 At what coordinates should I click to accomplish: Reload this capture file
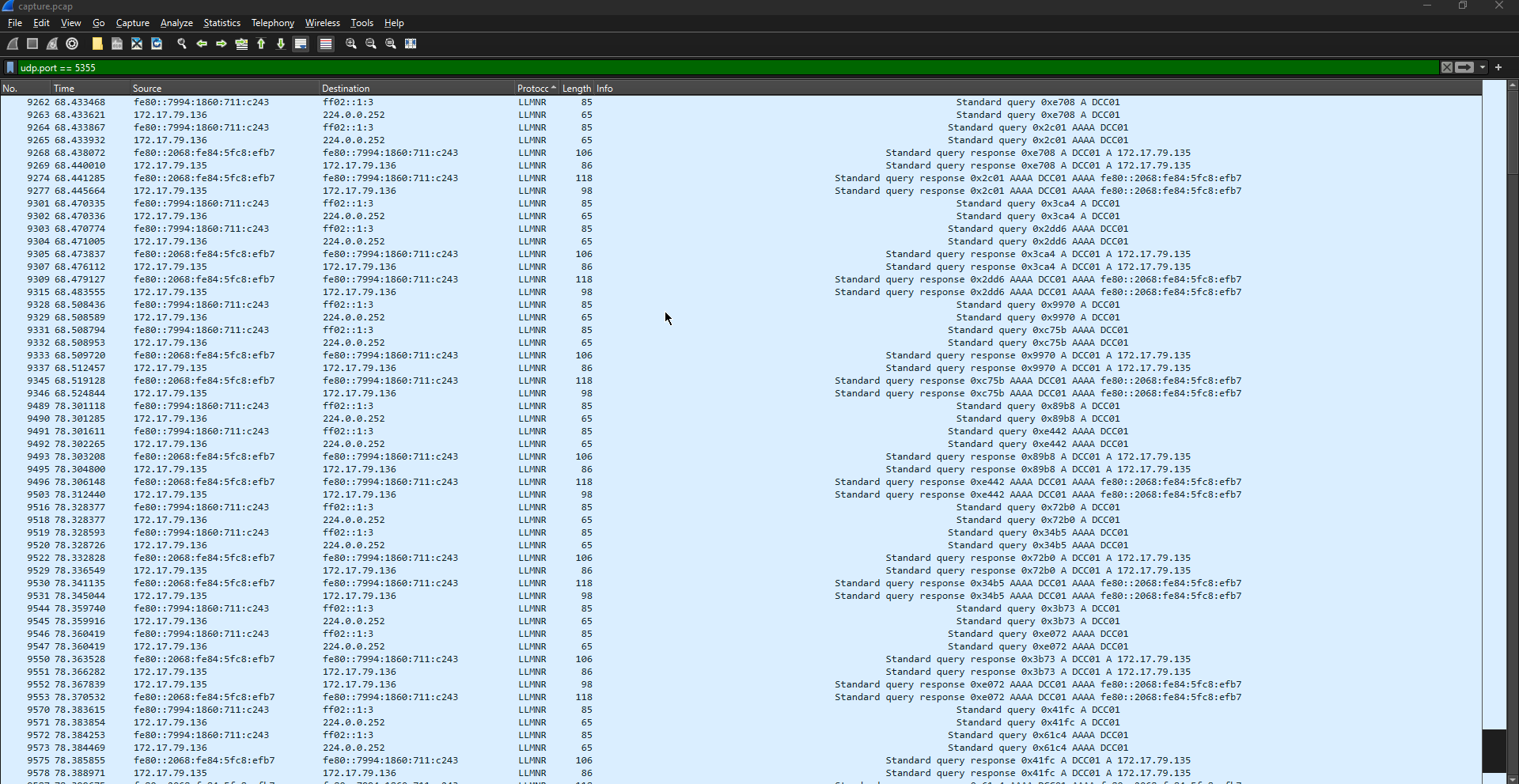point(157,44)
